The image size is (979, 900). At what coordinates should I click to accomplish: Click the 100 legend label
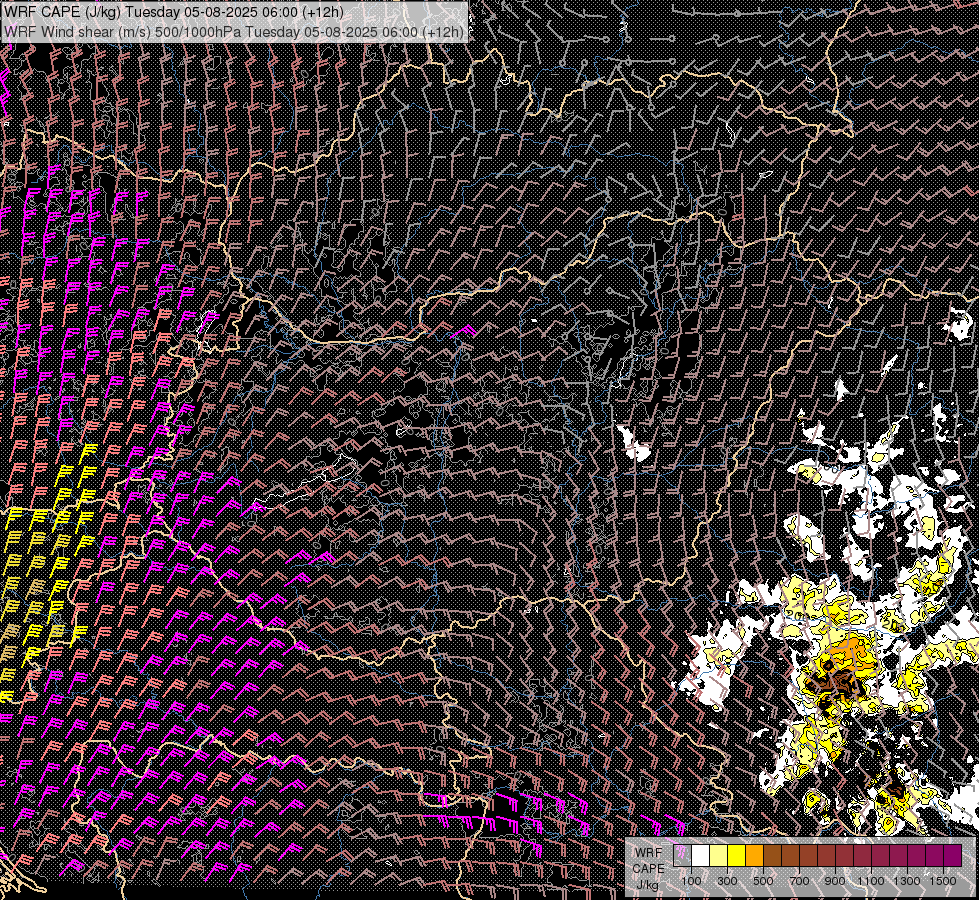point(691,881)
